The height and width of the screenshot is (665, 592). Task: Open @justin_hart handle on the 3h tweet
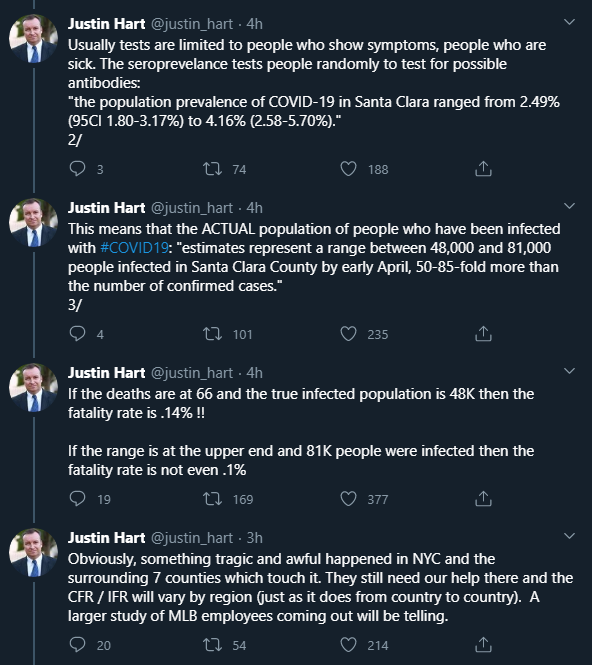tap(192, 538)
